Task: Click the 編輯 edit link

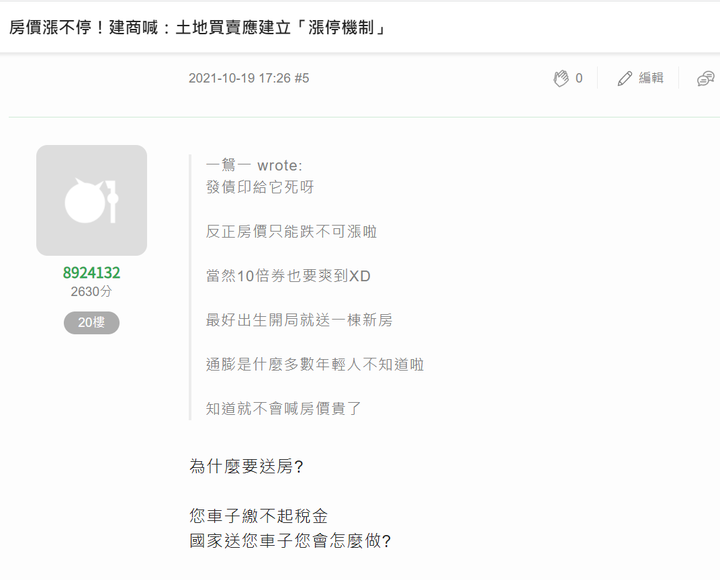Action: tap(651, 78)
